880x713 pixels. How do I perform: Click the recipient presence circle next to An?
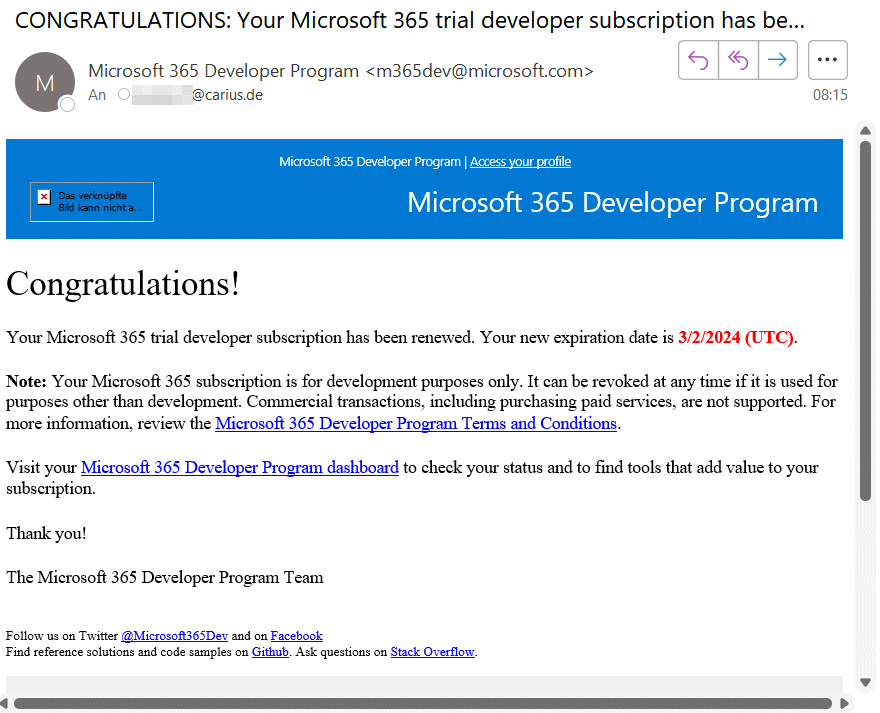124,94
